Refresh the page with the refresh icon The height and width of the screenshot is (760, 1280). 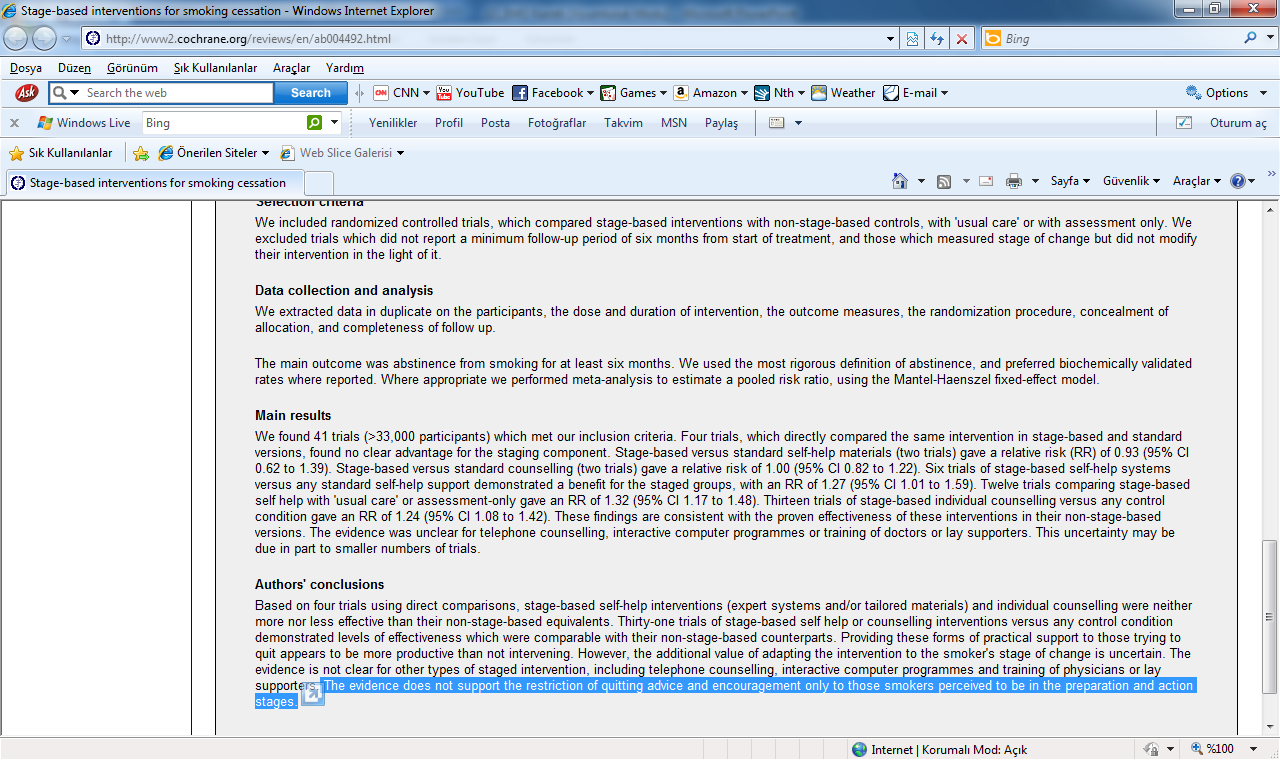pos(937,38)
